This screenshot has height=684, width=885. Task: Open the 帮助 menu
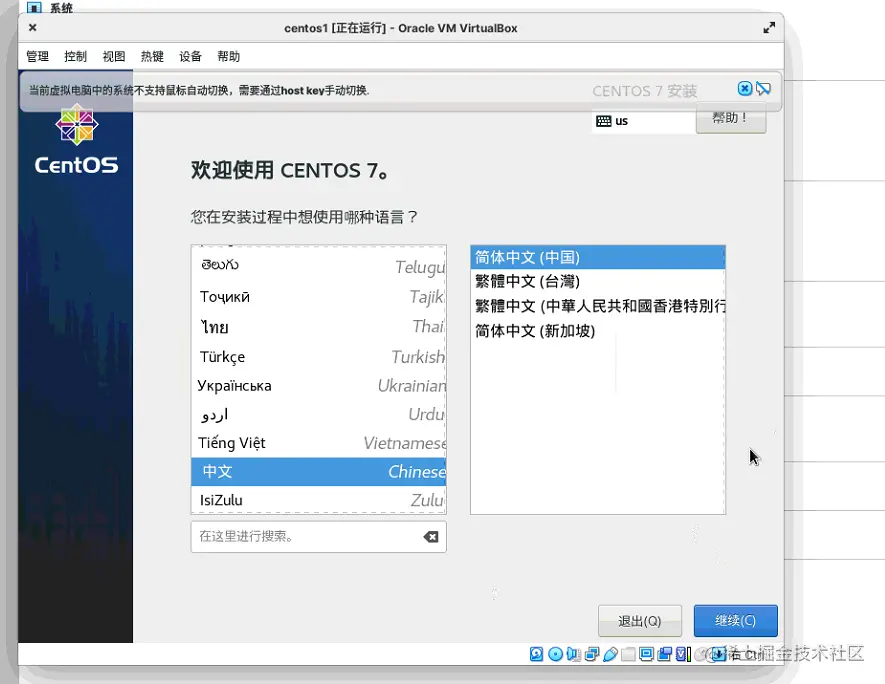(x=229, y=56)
